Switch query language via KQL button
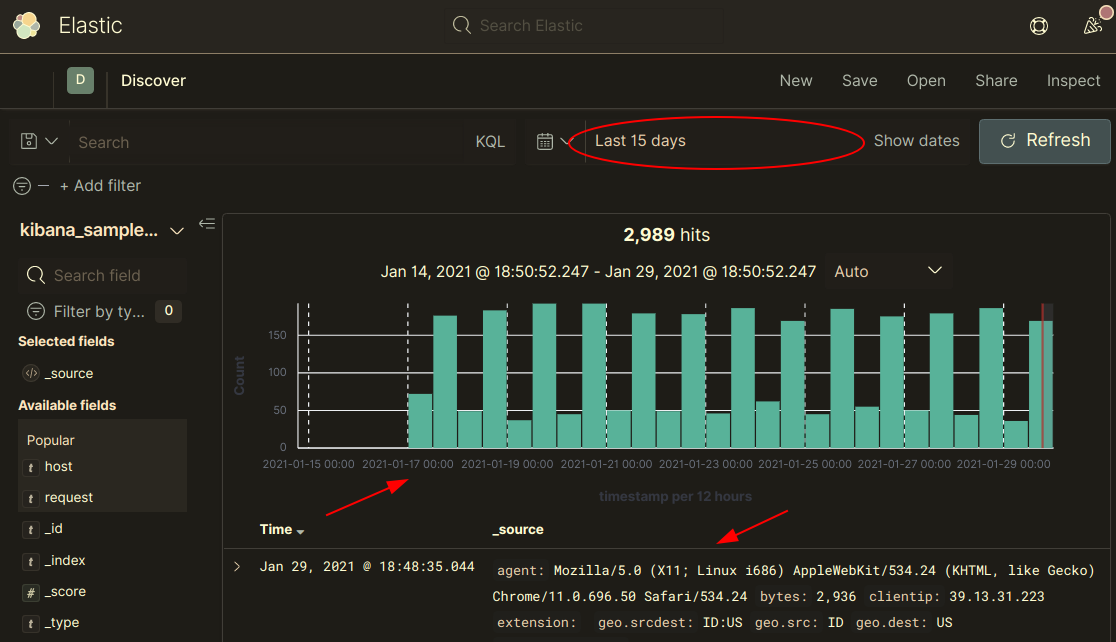Screen dimensions: 1116x642 point(490,142)
